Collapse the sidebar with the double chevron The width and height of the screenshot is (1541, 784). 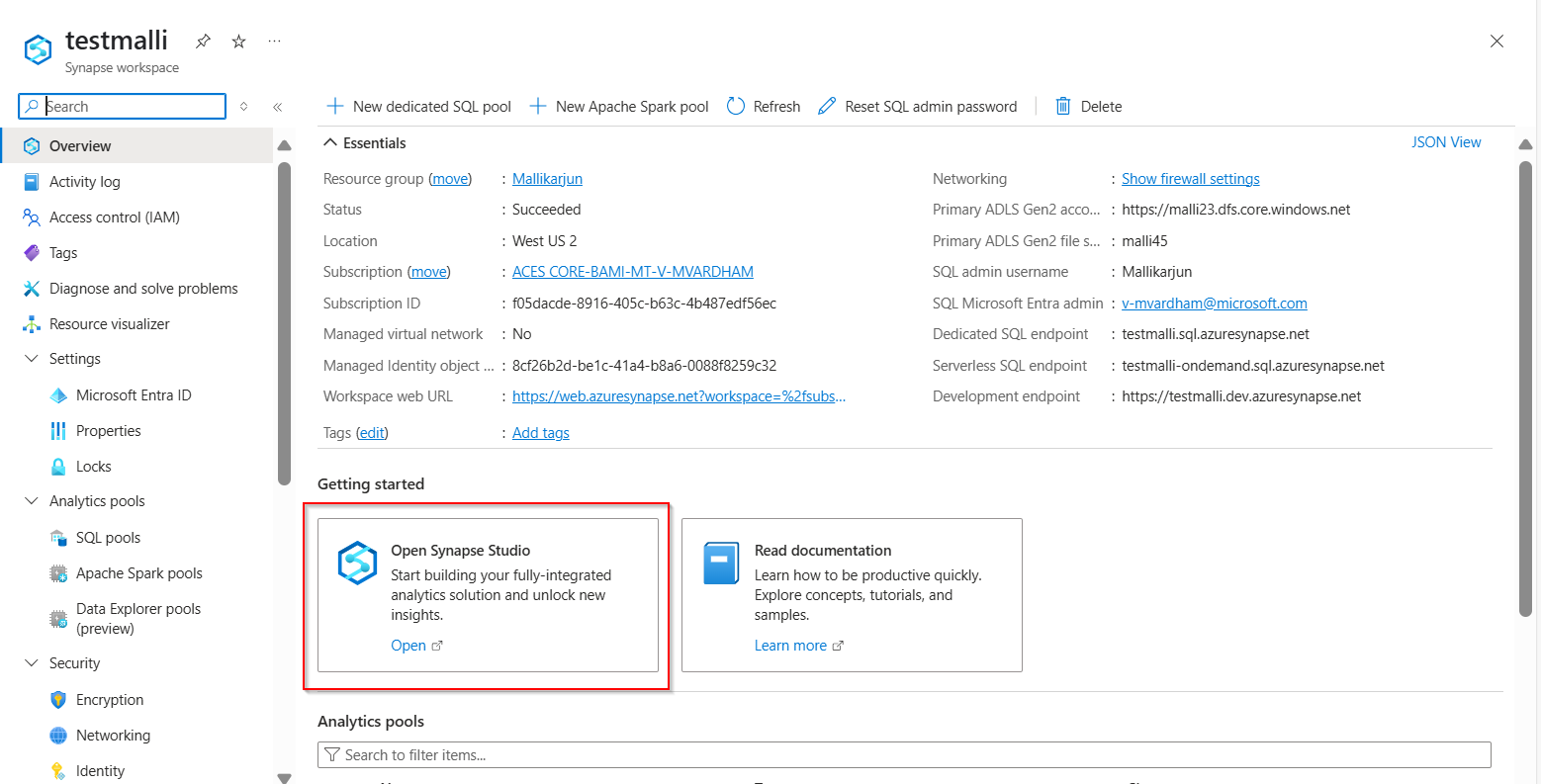click(x=278, y=107)
